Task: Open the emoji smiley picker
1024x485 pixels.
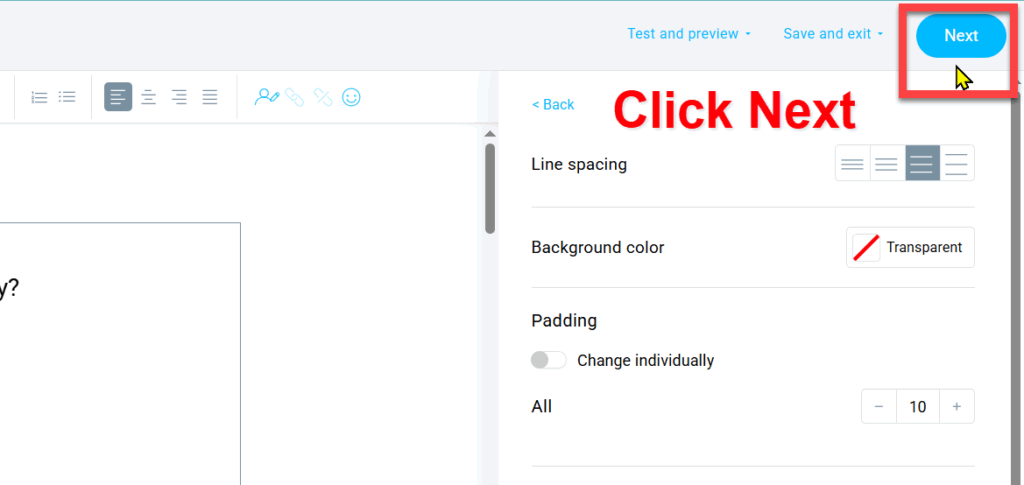Action: coord(351,97)
